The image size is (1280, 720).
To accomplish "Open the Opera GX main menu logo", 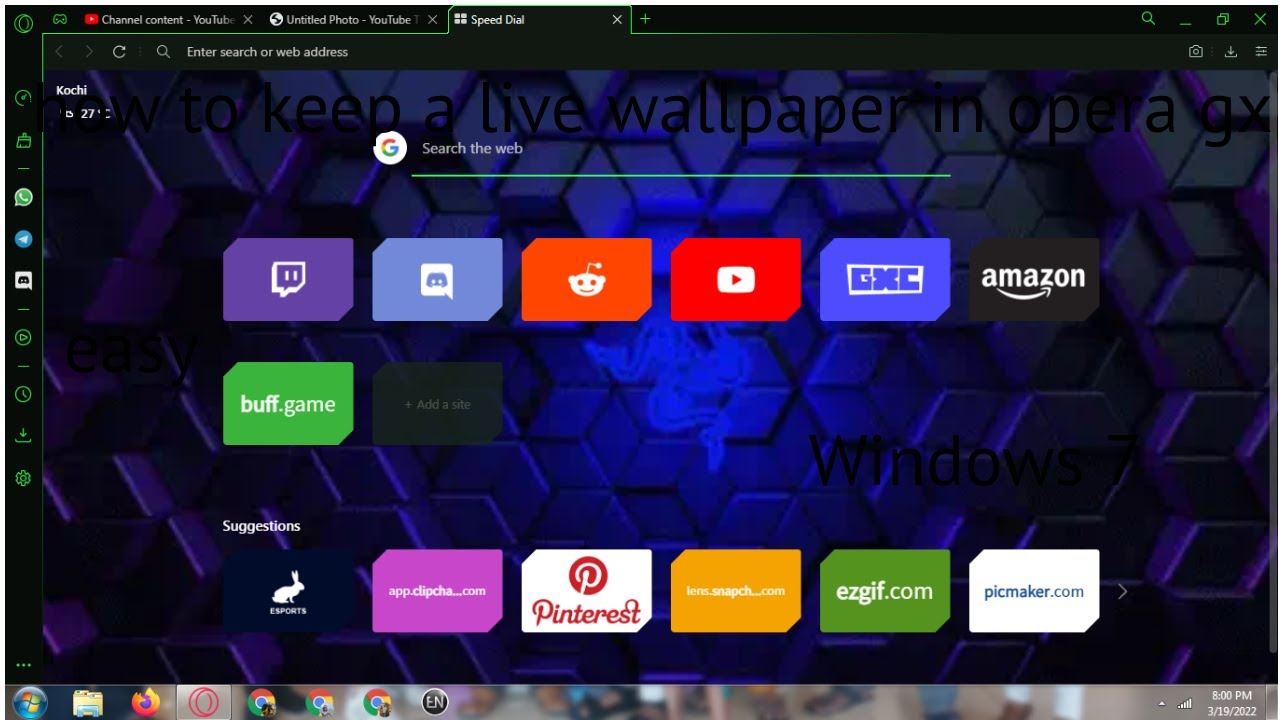I will click(x=24, y=22).
